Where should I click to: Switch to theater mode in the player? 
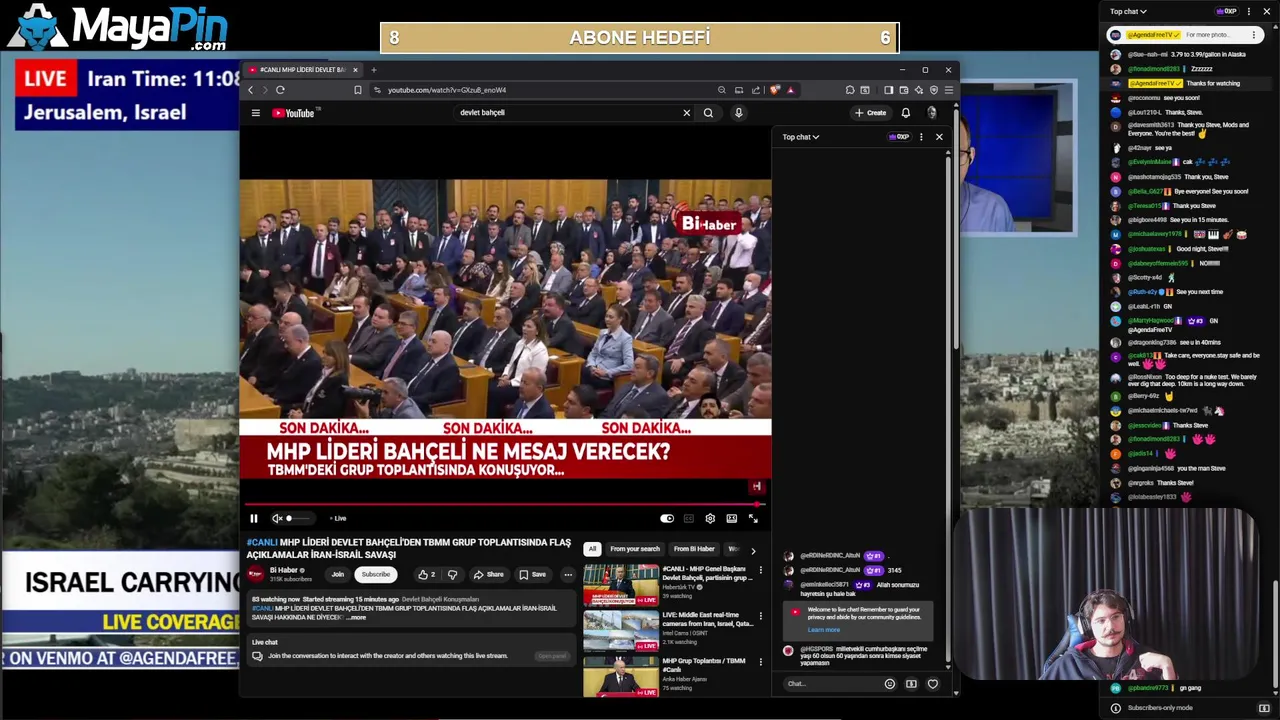[732, 518]
